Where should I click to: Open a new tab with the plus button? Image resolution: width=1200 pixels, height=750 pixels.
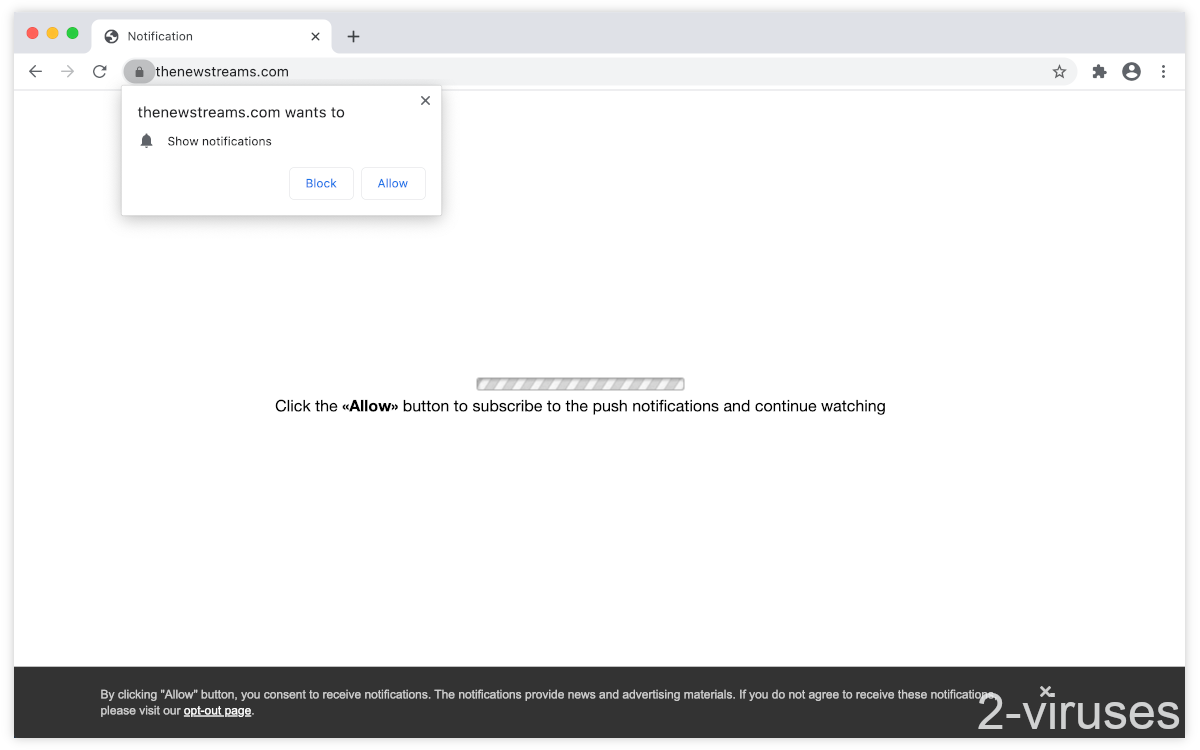click(x=353, y=36)
